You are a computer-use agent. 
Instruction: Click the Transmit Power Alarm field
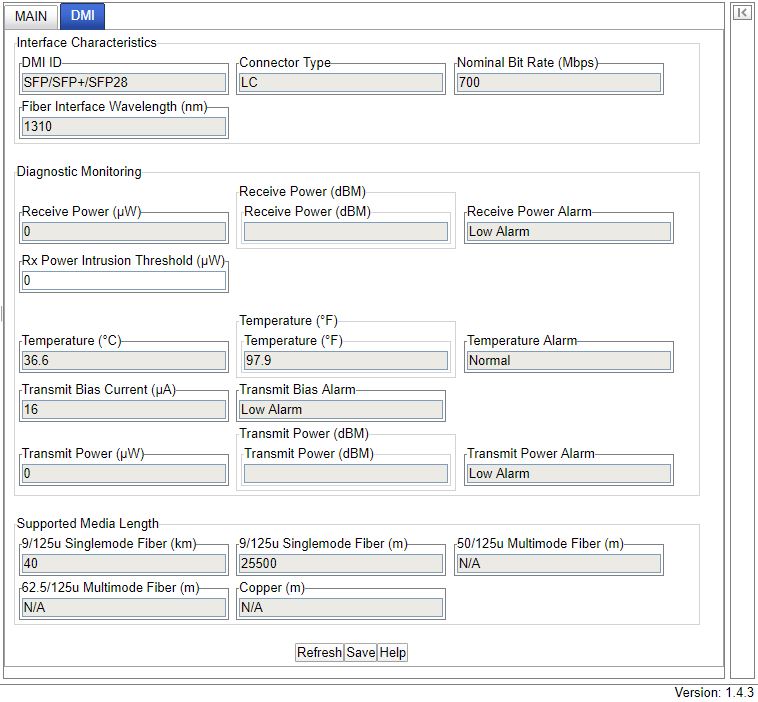[x=568, y=474]
